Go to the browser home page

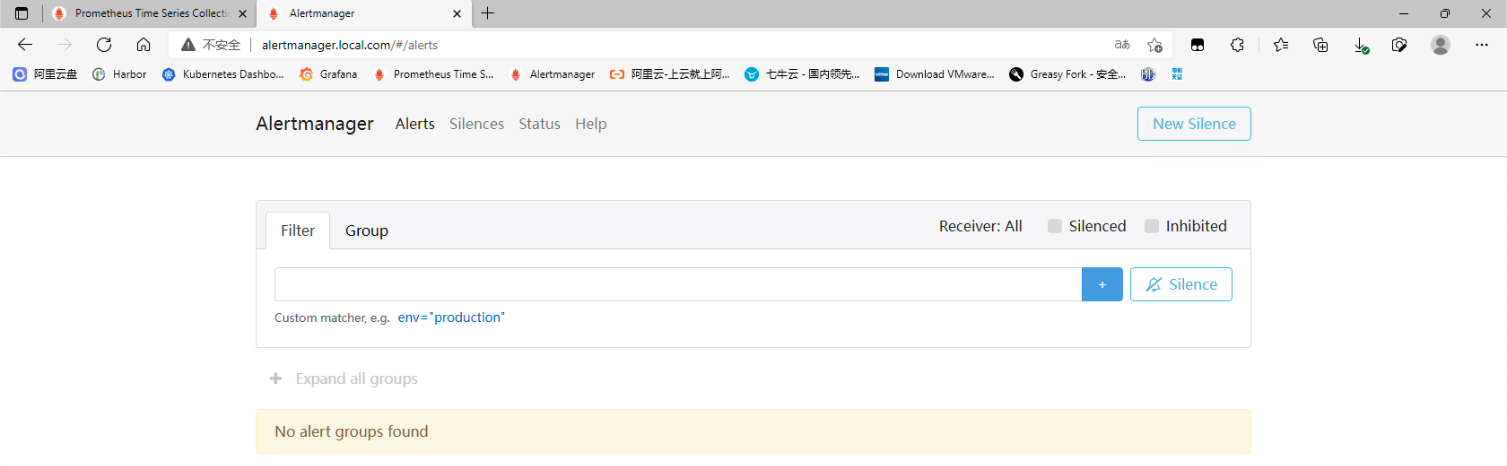click(143, 45)
